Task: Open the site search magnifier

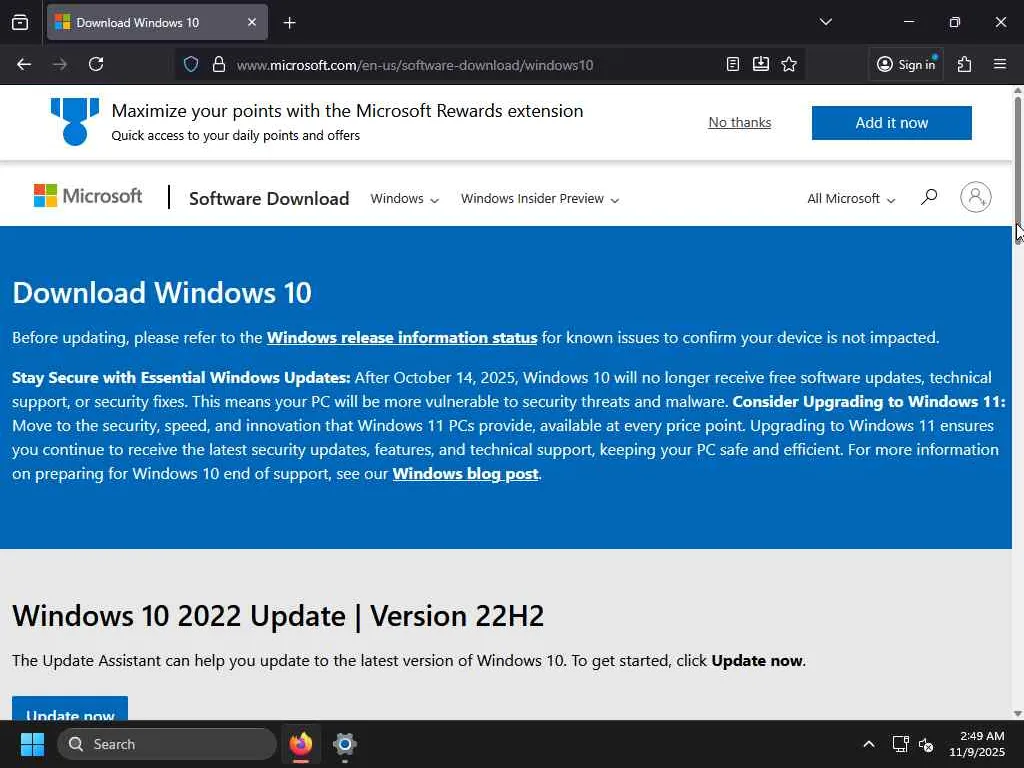Action: pos(929,197)
